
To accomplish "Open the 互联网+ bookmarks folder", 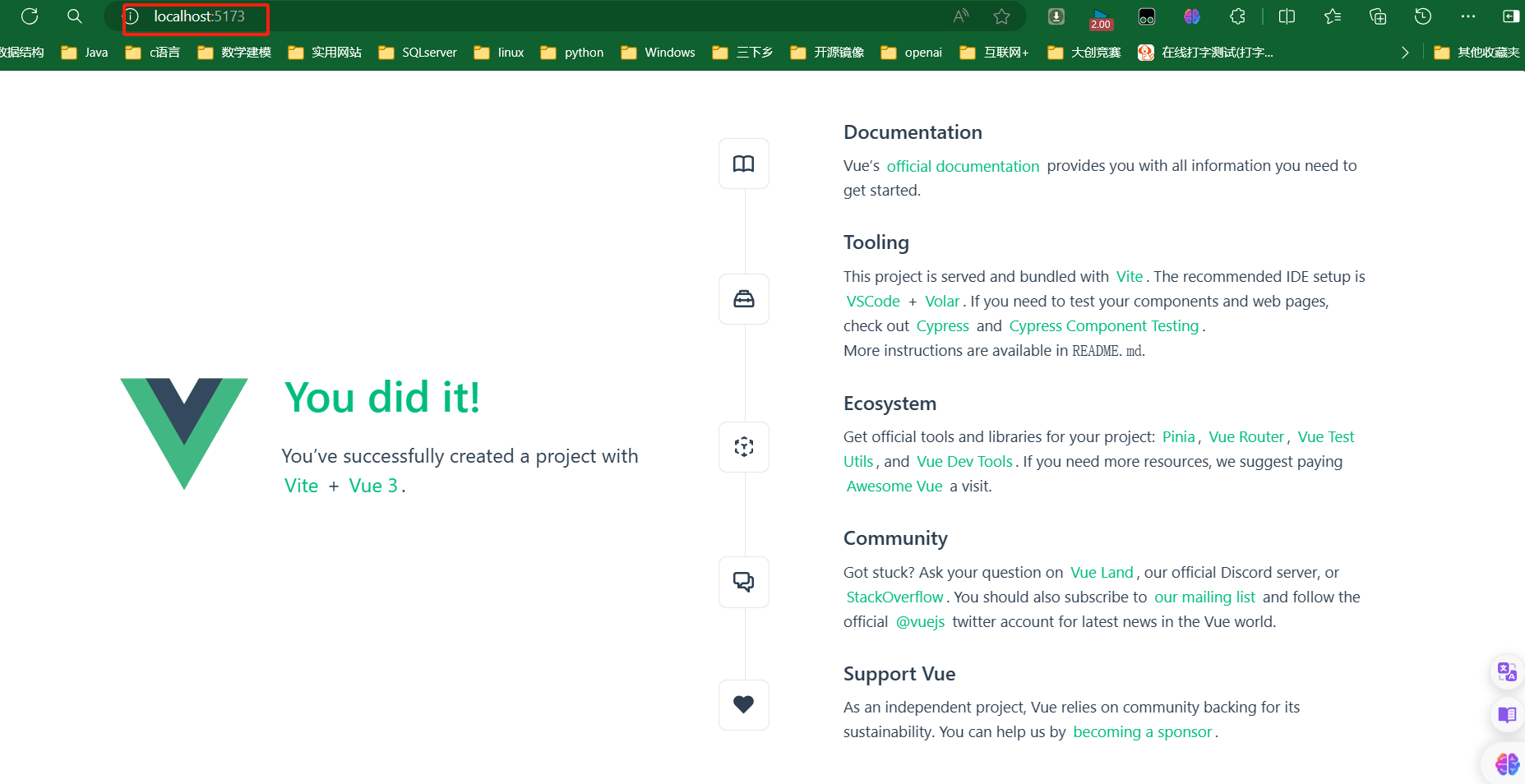I will click(995, 53).
